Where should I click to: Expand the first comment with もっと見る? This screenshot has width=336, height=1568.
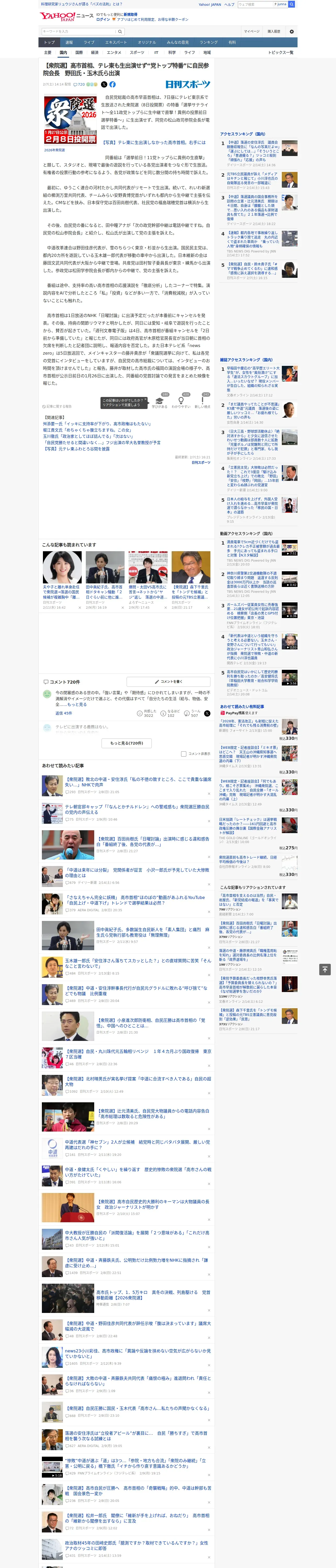(x=77, y=705)
